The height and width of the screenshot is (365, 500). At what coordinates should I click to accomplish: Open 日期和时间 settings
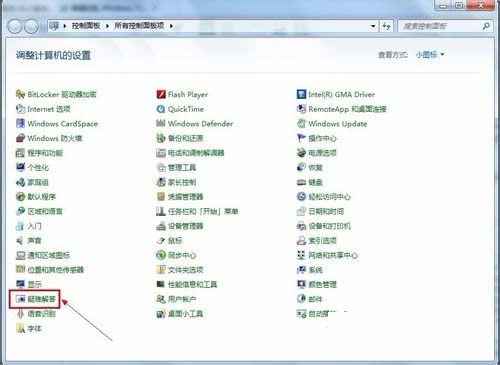pos(320,211)
